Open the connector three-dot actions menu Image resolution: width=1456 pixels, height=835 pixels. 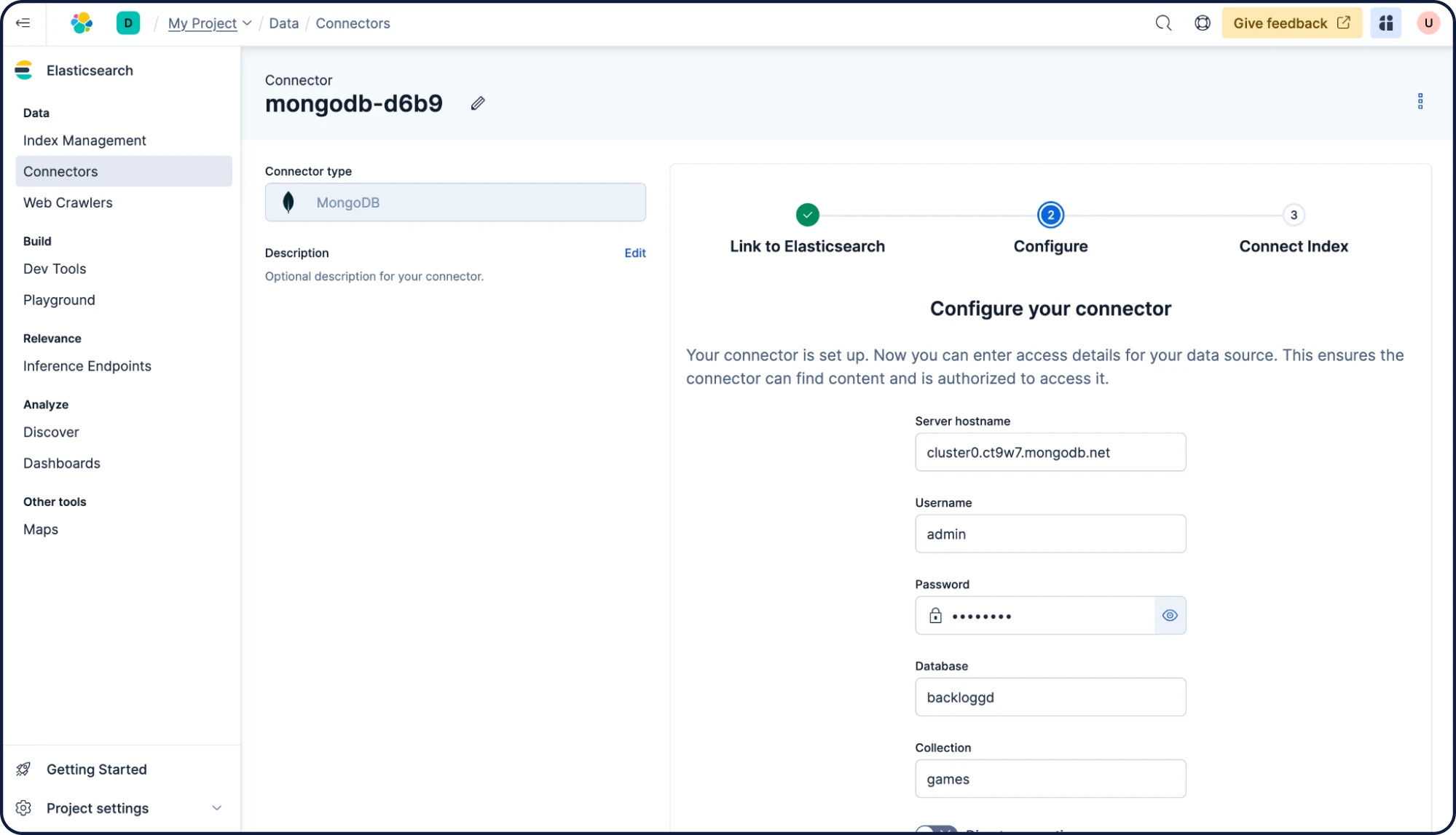coord(1420,101)
